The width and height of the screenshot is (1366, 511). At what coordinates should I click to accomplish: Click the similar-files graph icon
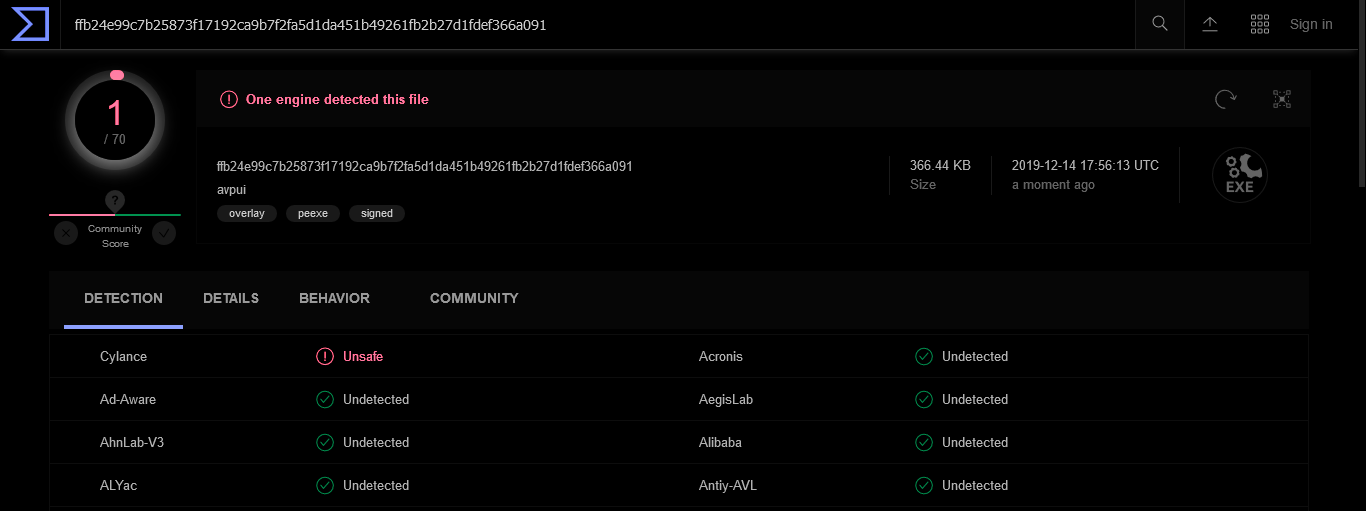1282,99
